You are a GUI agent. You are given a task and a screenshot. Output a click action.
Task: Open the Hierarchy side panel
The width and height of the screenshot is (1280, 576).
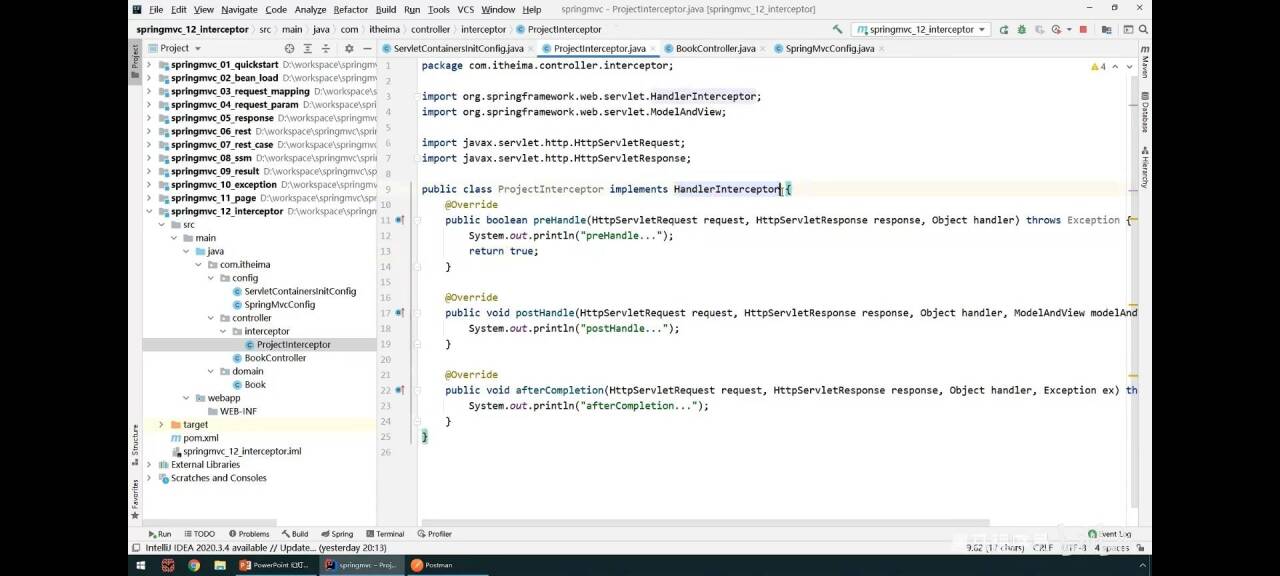tap(1145, 167)
